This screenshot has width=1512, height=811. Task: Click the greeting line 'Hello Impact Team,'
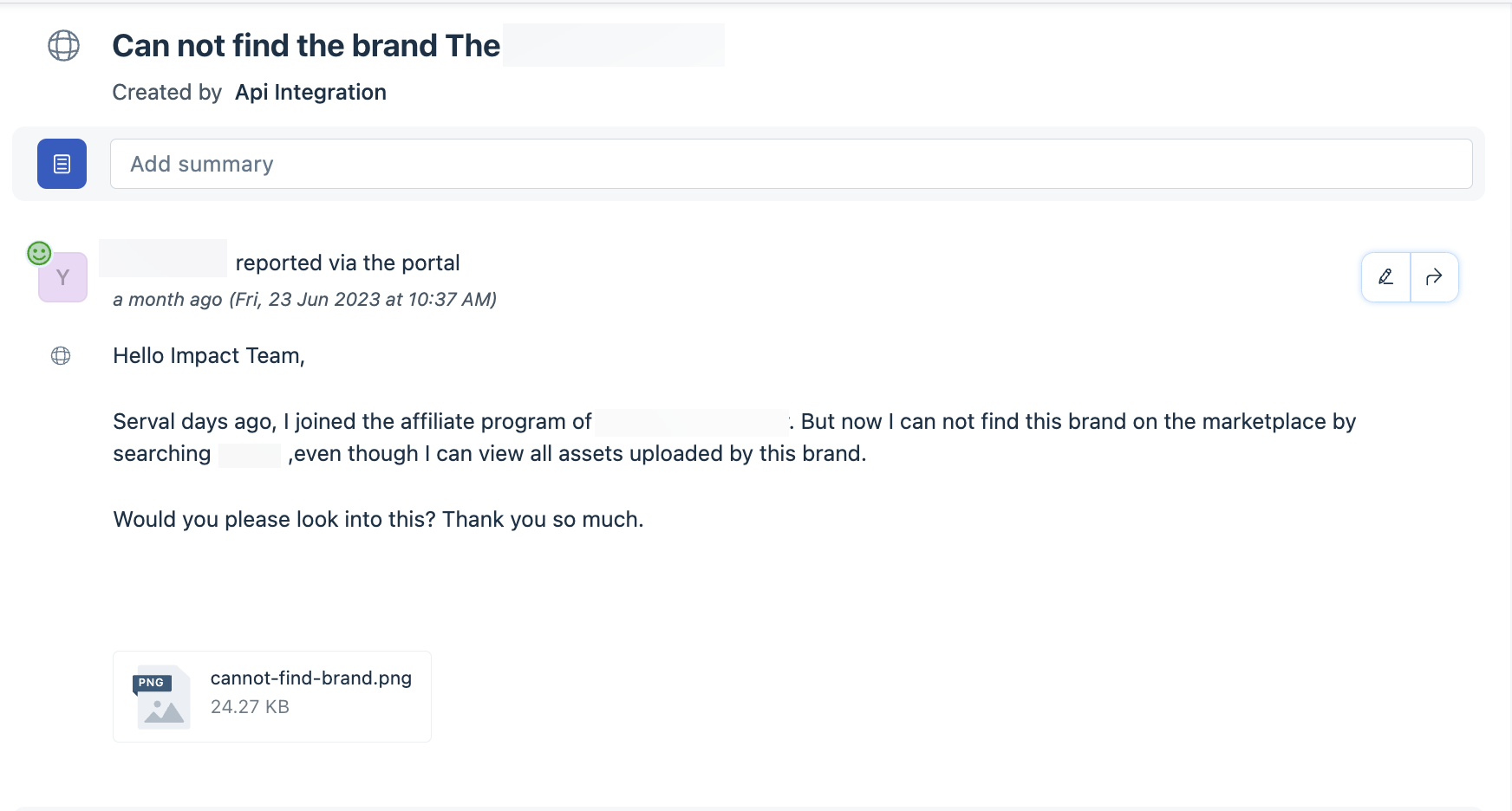point(208,355)
